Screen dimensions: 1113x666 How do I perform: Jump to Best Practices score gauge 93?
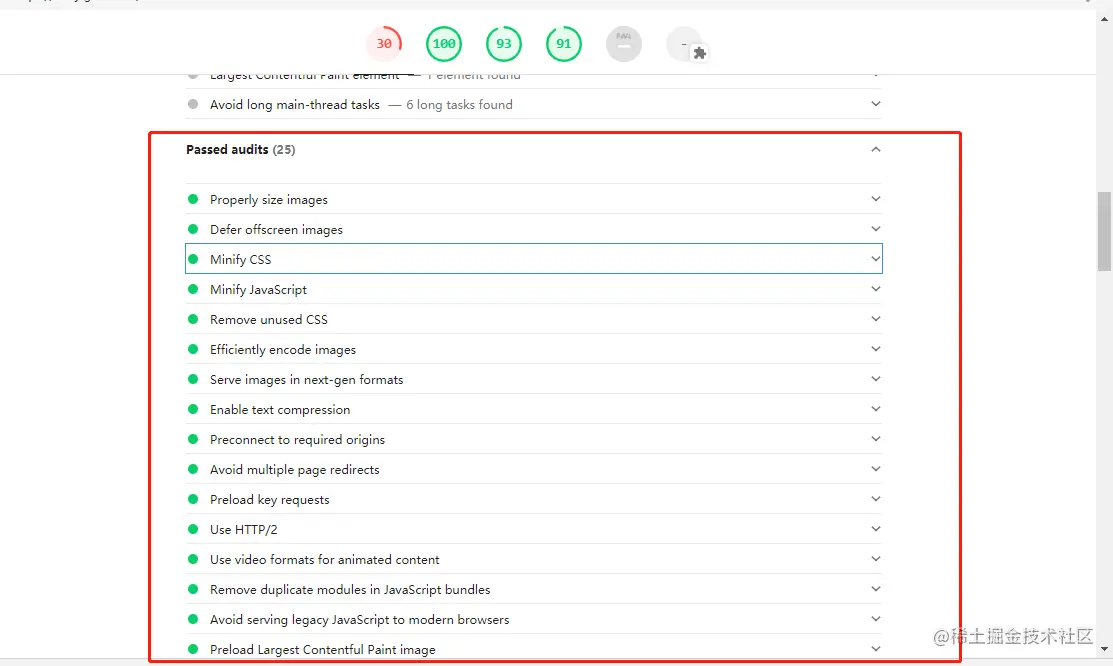click(x=504, y=43)
